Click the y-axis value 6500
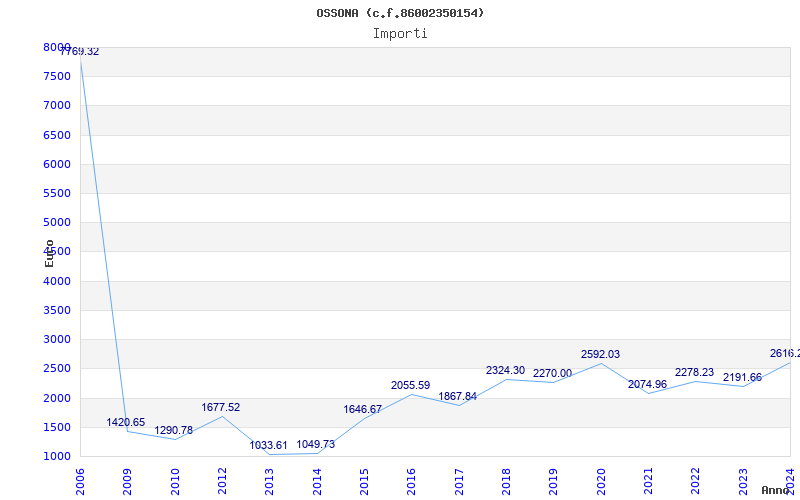800x500 pixels. [57, 135]
